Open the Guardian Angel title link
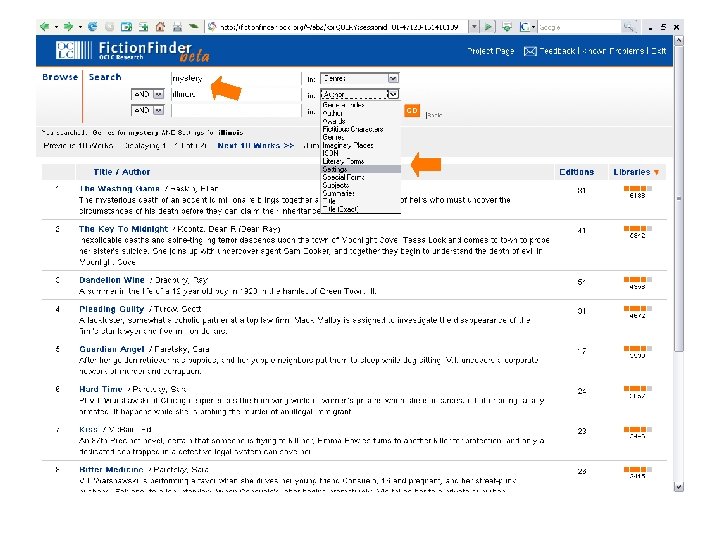This screenshot has height=540, width=720. point(112,349)
